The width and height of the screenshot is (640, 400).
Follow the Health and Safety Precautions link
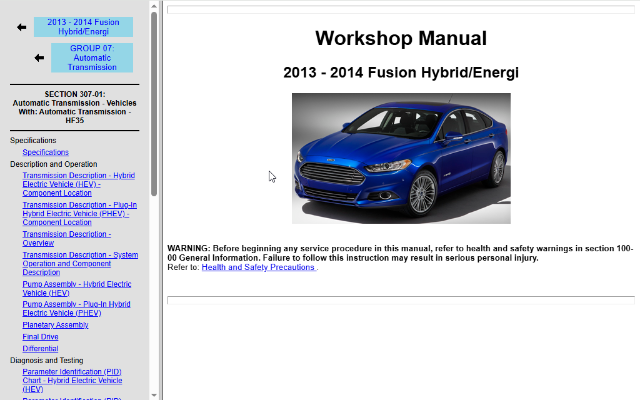[x=258, y=267]
